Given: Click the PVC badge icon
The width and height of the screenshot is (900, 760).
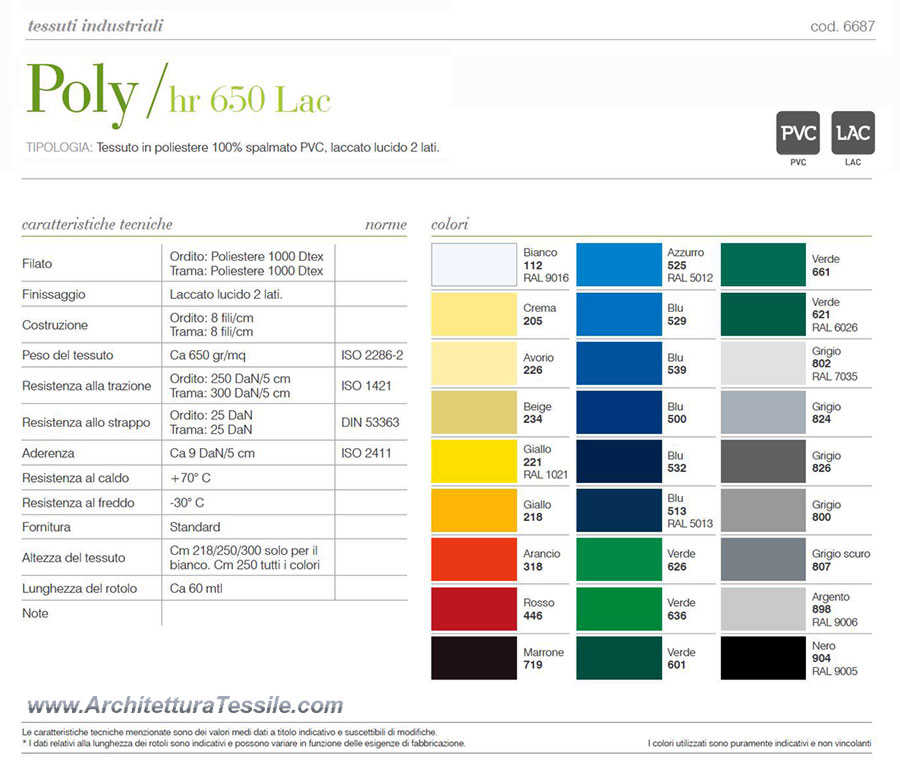Looking at the screenshot, I should (798, 133).
